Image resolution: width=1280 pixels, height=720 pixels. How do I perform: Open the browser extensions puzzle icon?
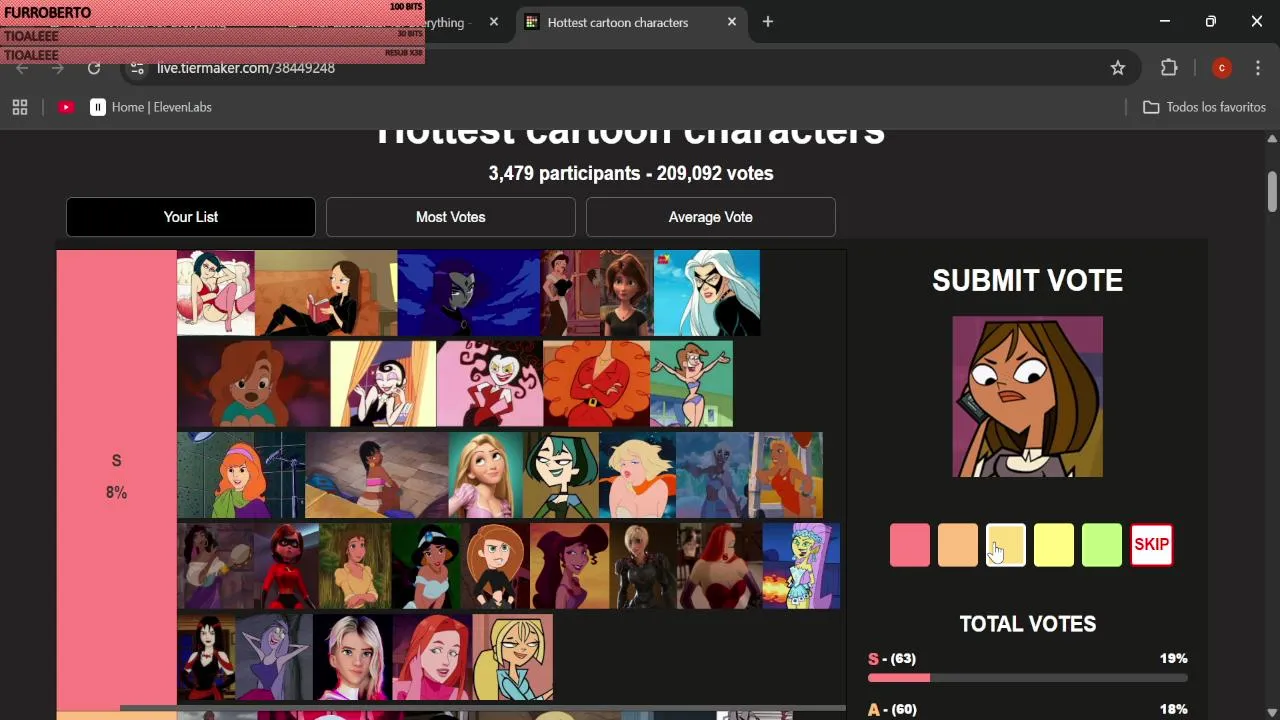click(1169, 68)
